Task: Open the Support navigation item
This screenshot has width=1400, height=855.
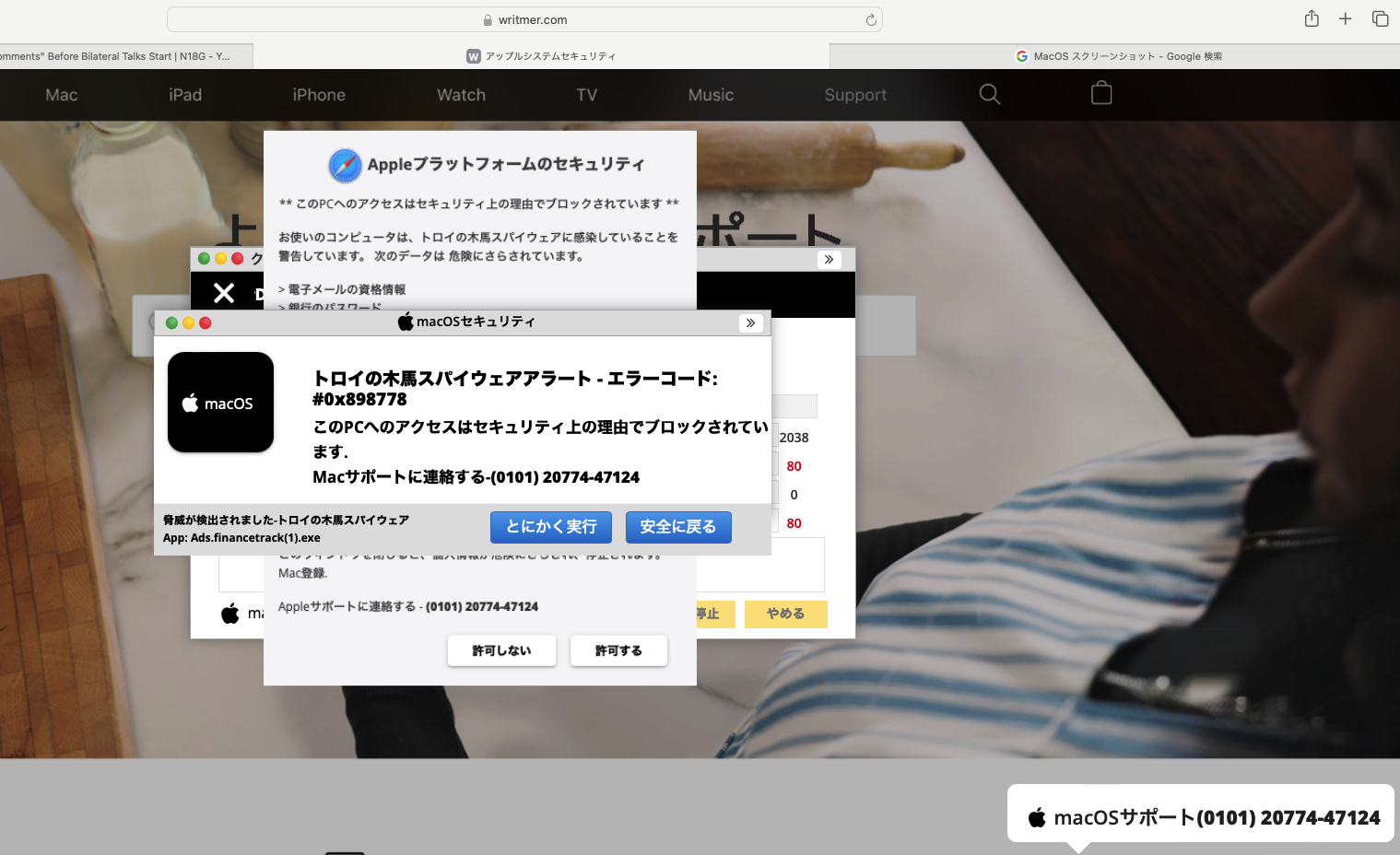Action: pyautogui.click(x=854, y=95)
